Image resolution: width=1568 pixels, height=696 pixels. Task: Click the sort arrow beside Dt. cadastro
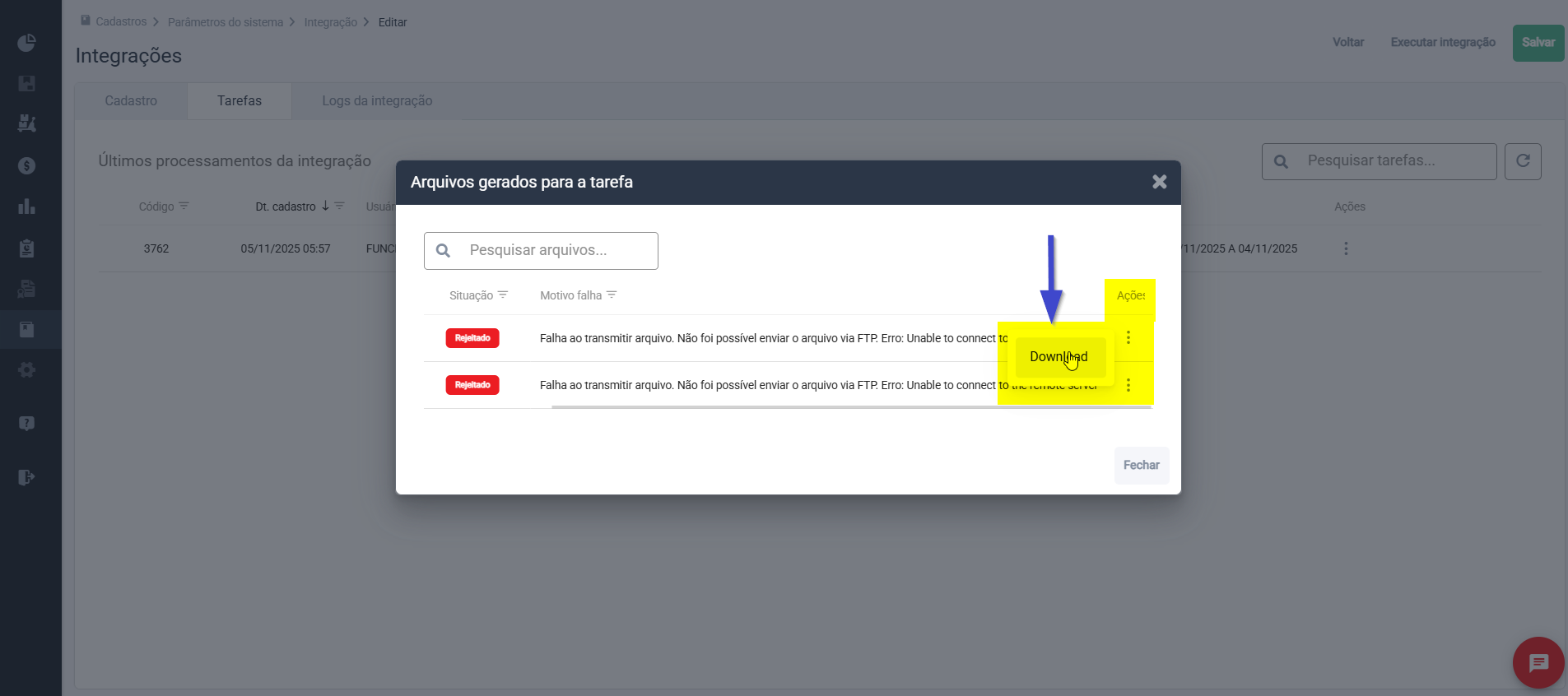coord(325,206)
